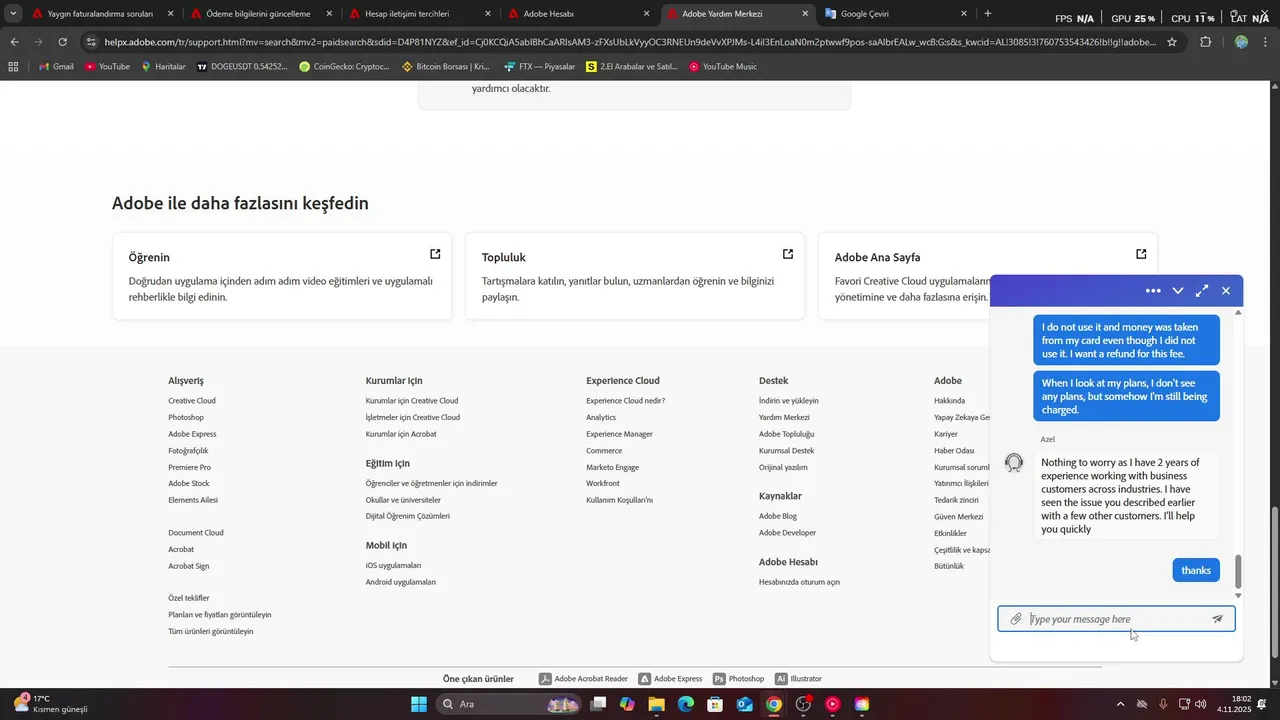
Task: Collapse the chat window with the chevron
Action: pos(1178,291)
